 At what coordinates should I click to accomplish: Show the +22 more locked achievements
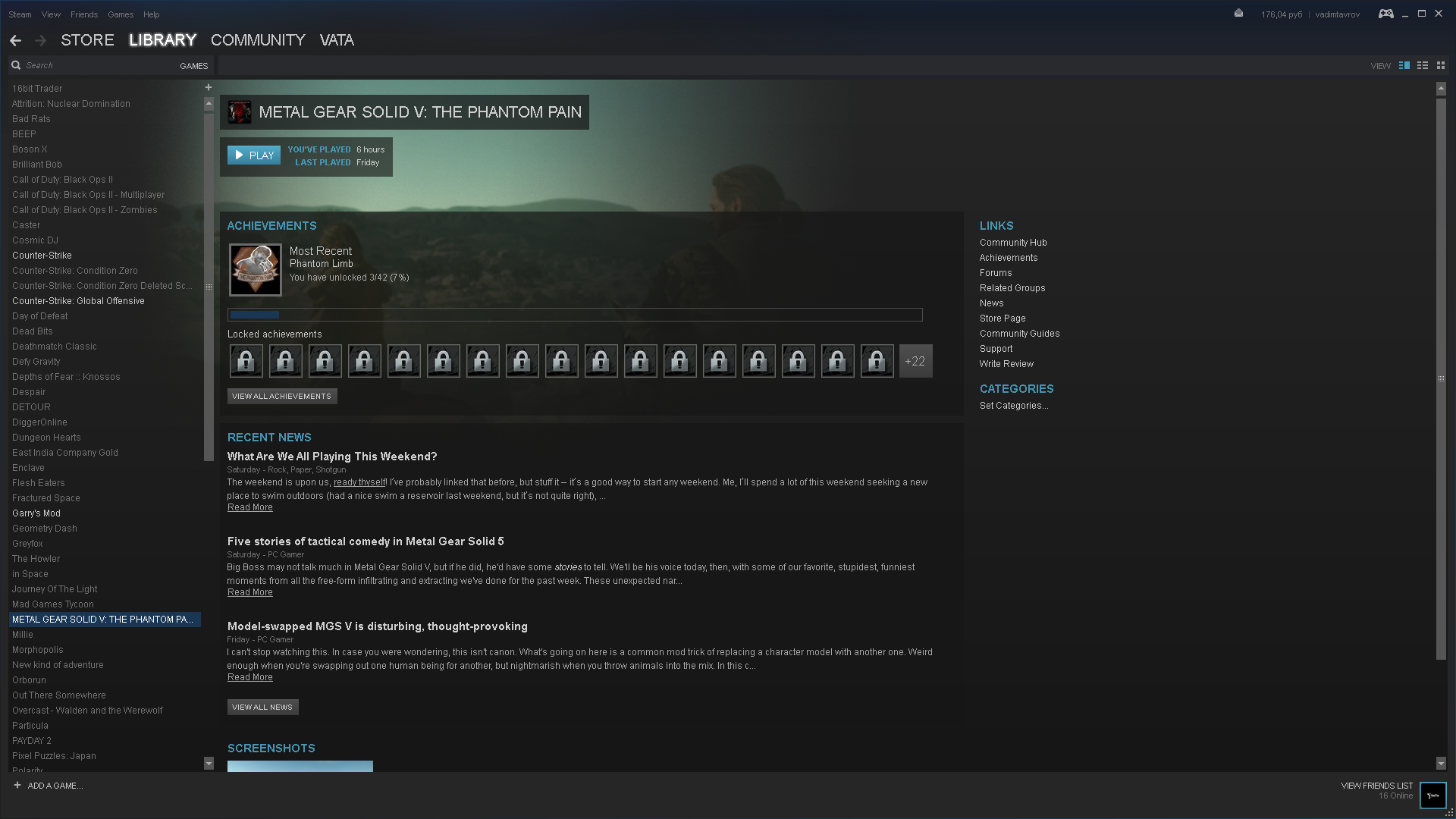[915, 361]
